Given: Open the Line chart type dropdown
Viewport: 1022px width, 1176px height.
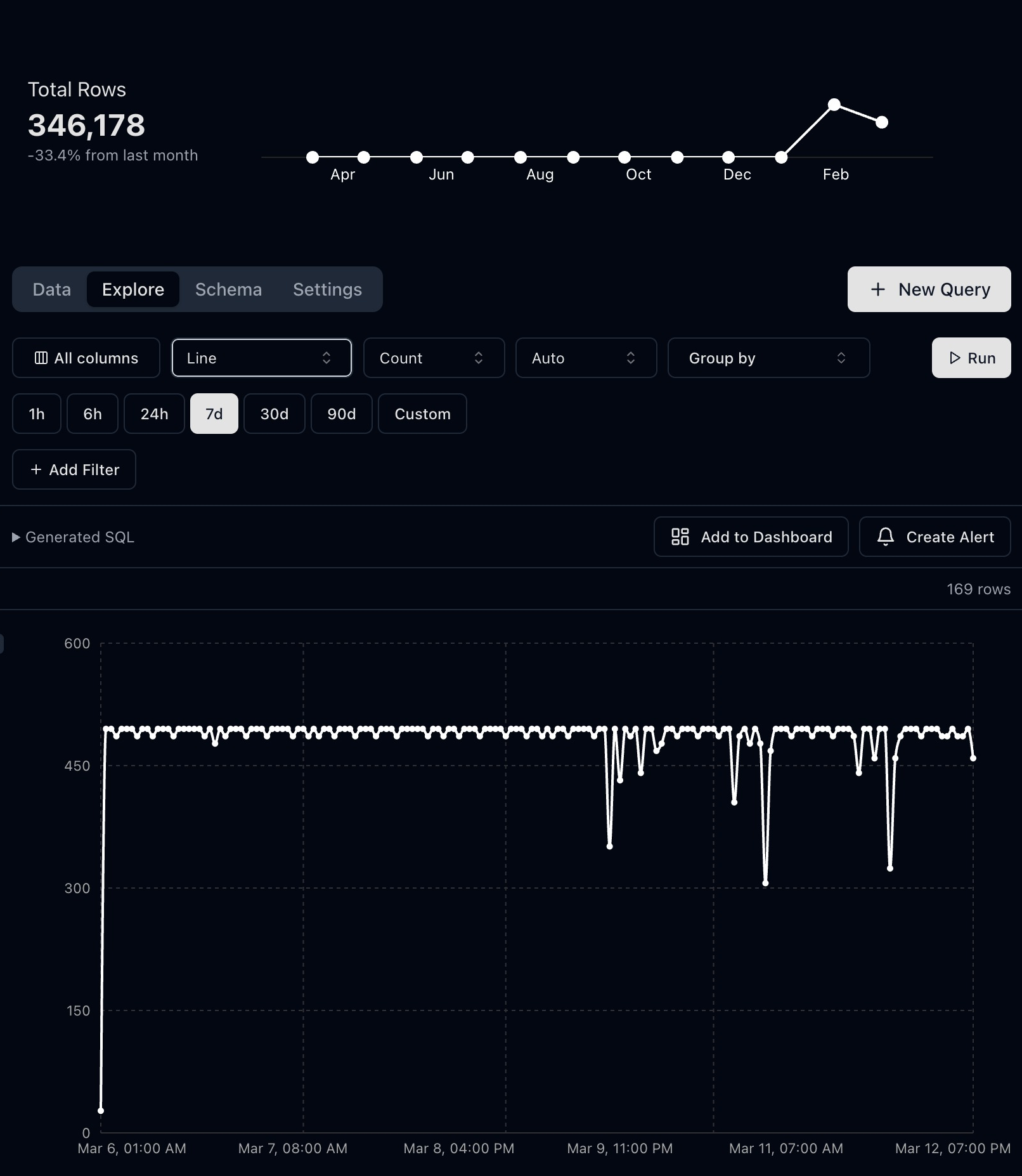Looking at the screenshot, I should 261,358.
